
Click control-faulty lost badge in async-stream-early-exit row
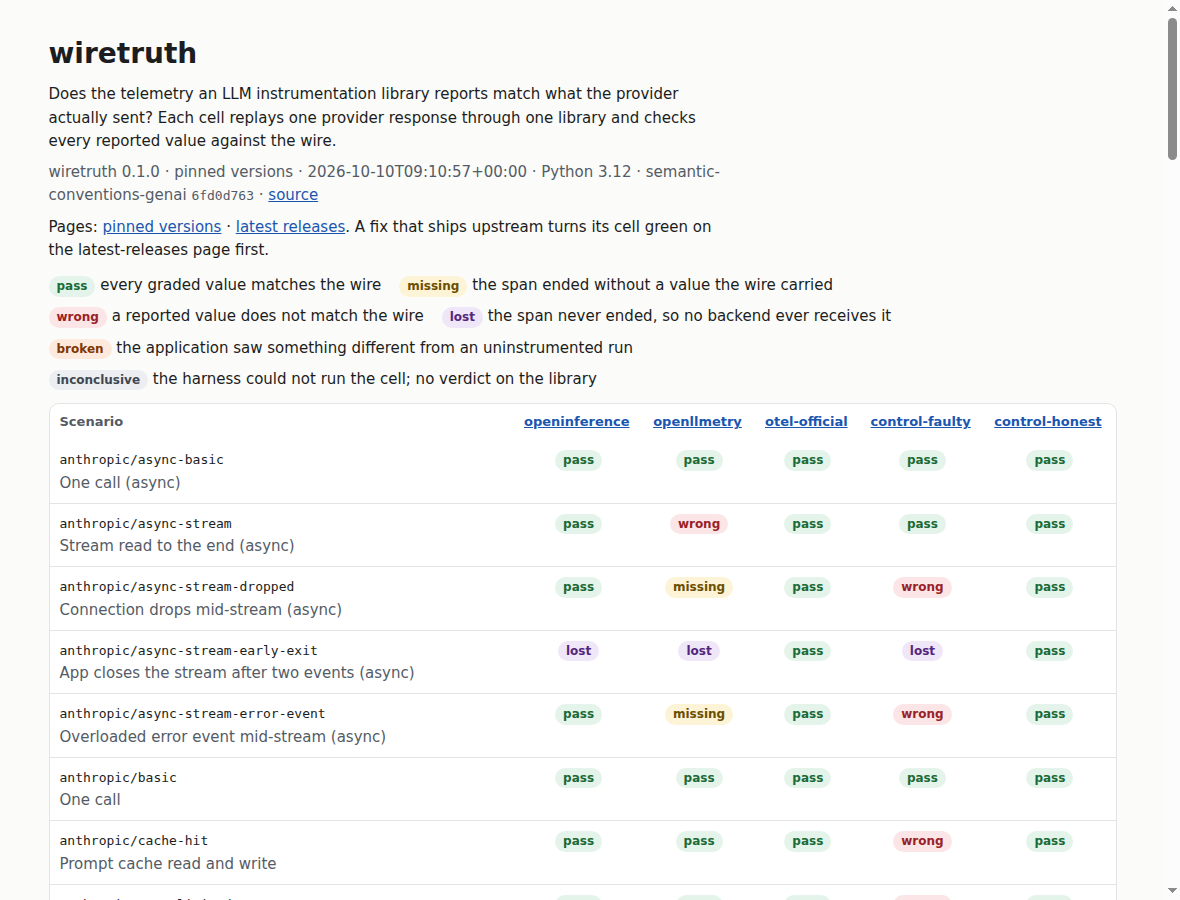922,651
